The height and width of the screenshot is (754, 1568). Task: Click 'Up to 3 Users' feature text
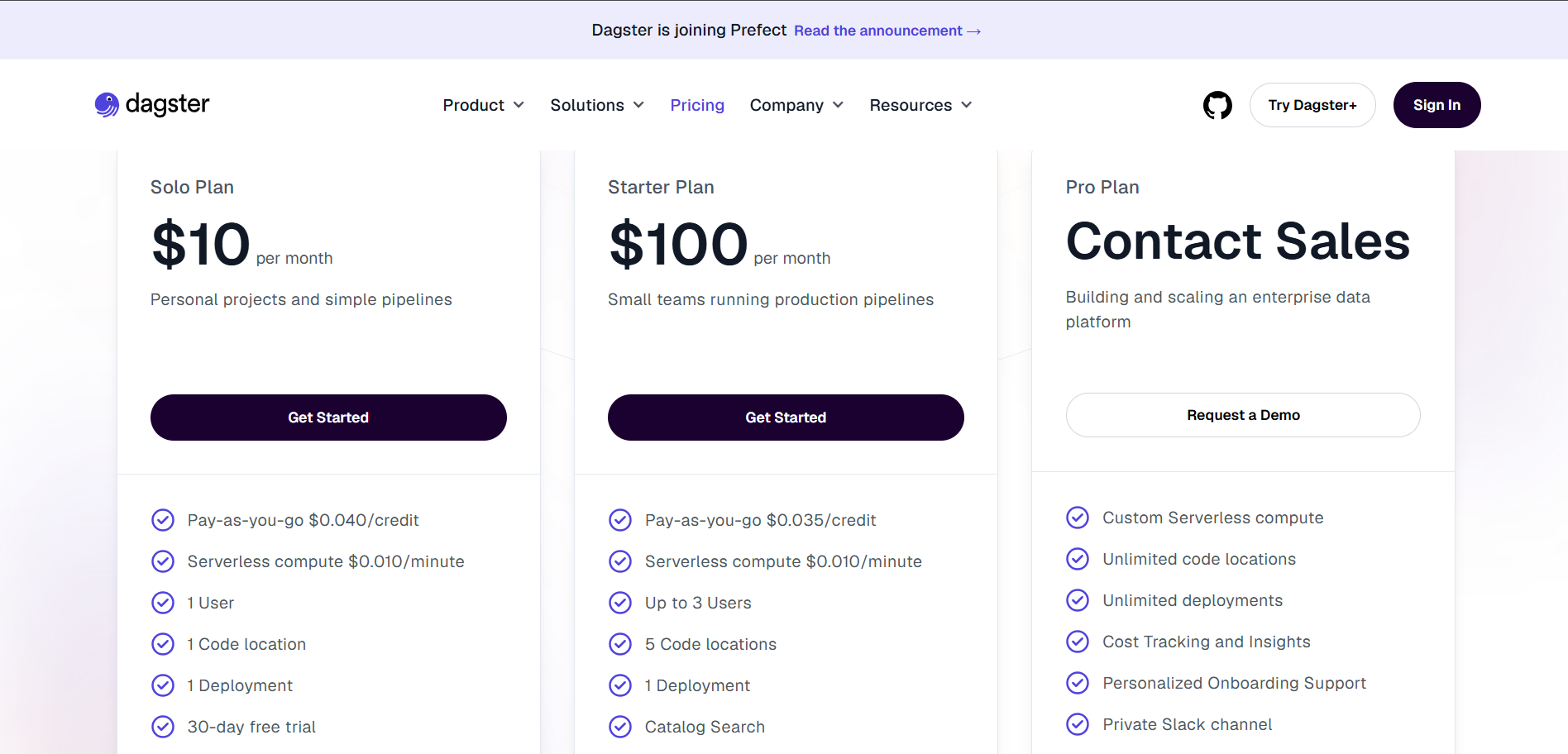[698, 603]
